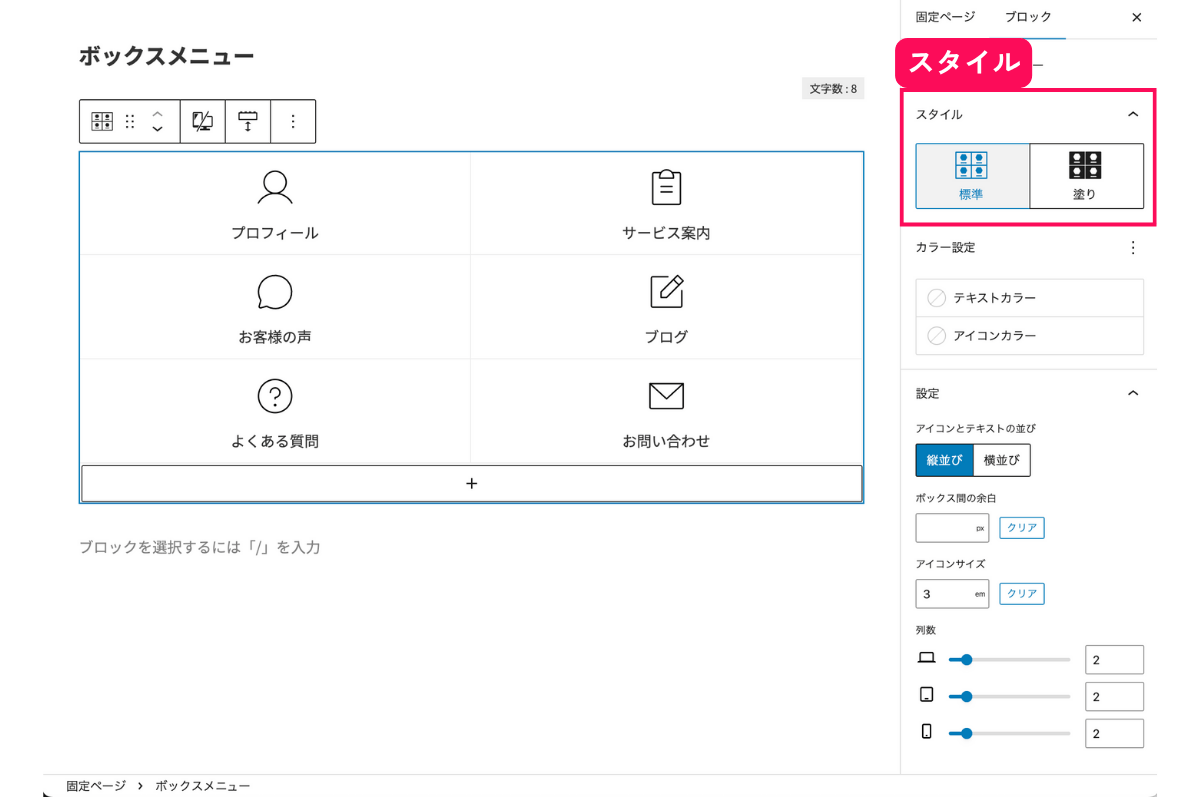
Task: Select the ブロック tab
Action: click(1028, 17)
